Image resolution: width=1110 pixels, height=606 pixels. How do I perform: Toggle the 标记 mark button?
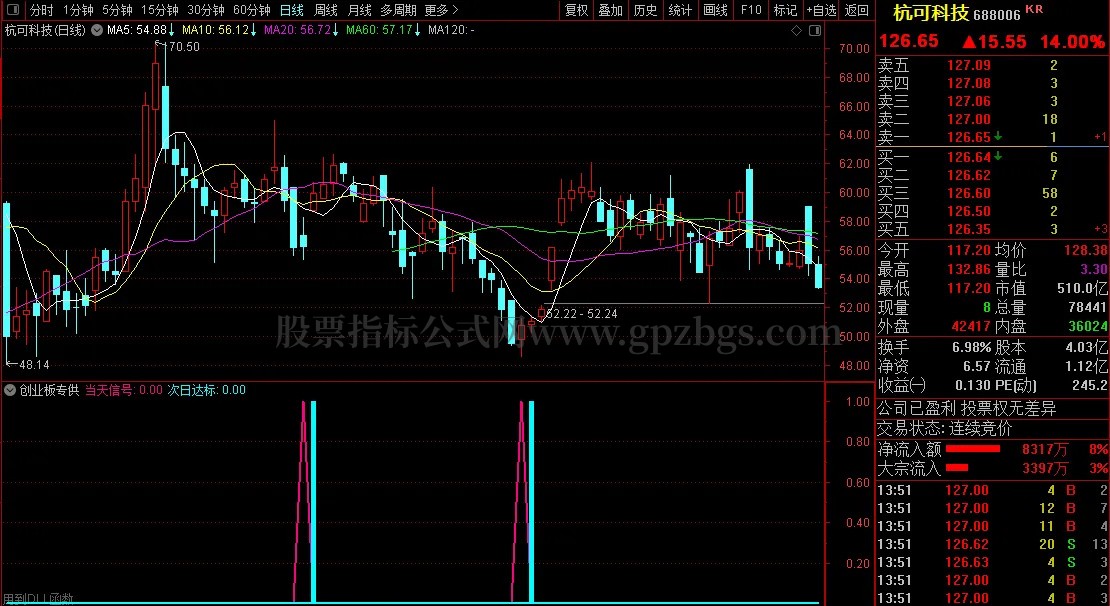[785, 10]
